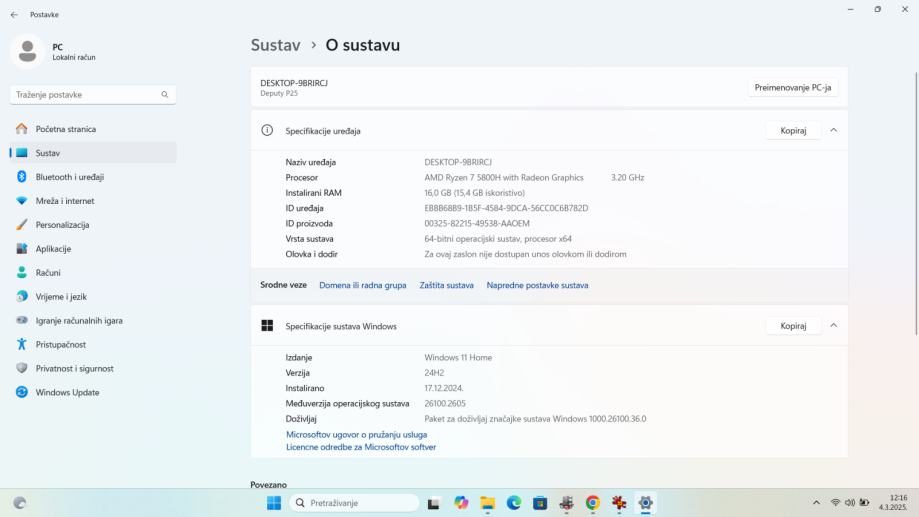This screenshot has height=517, width=919.
Task: Click the widgets icon at taskbar far left
Action: pos(20,503)
